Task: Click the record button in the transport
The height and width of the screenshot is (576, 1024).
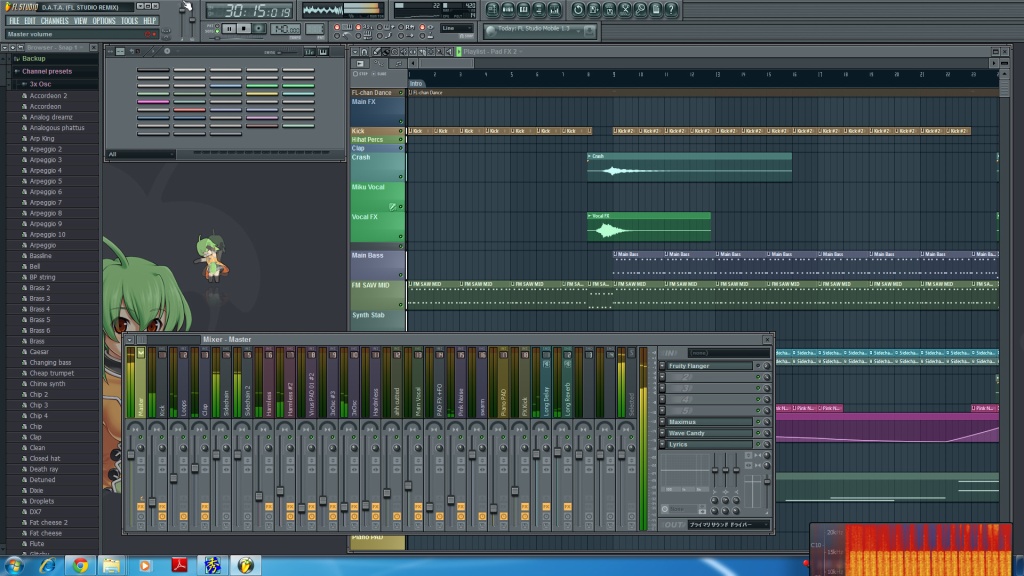Action: pyautogui.click(x=259, y=29)
